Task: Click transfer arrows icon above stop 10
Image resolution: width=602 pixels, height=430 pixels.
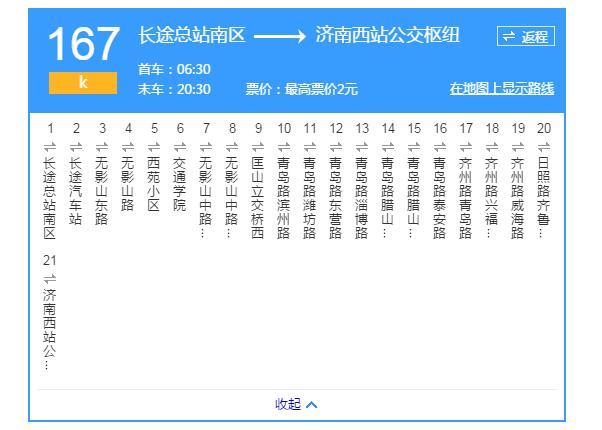Action: (284, 147)
